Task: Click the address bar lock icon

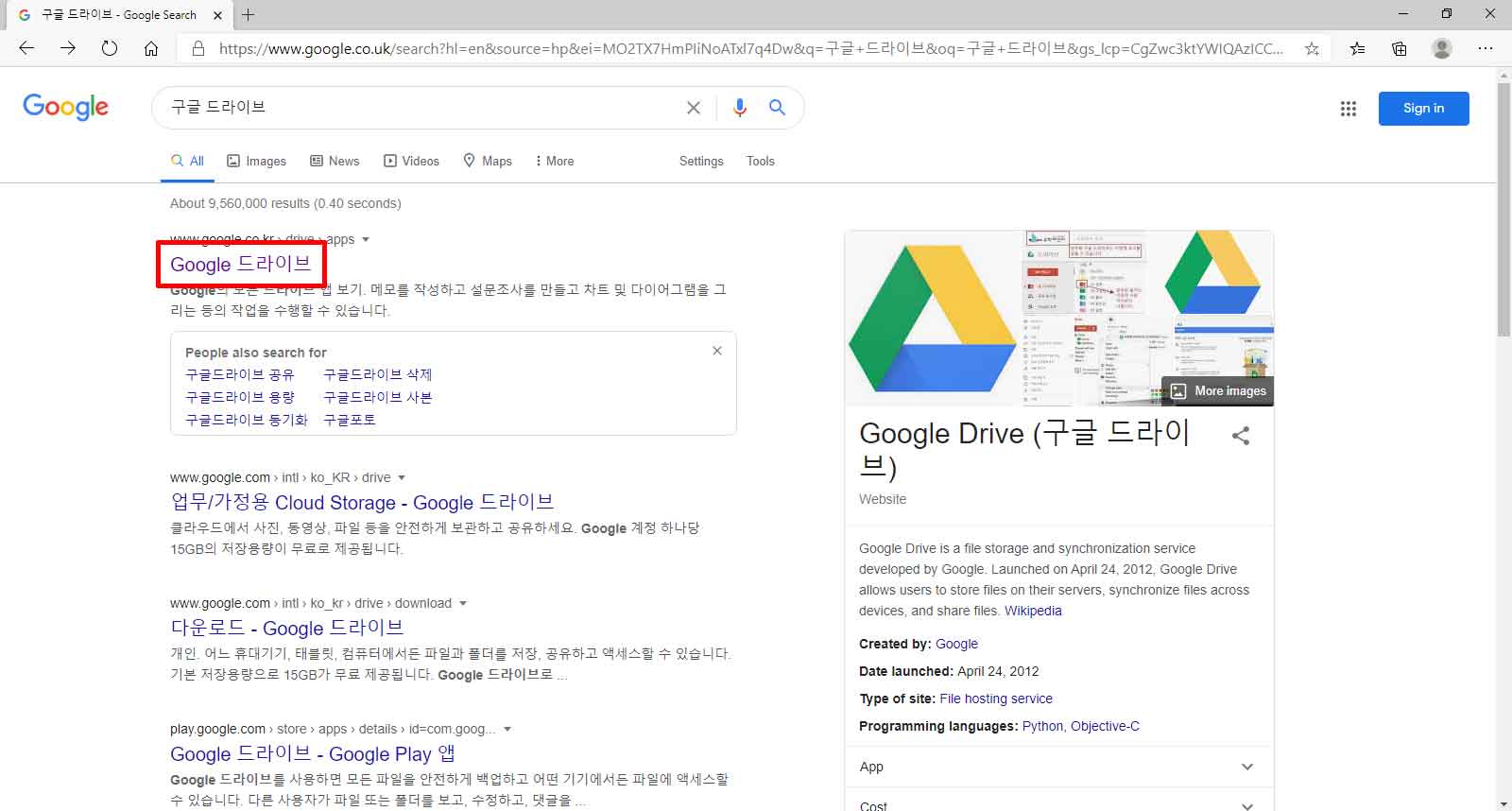Action: click(x=198, y=48)
